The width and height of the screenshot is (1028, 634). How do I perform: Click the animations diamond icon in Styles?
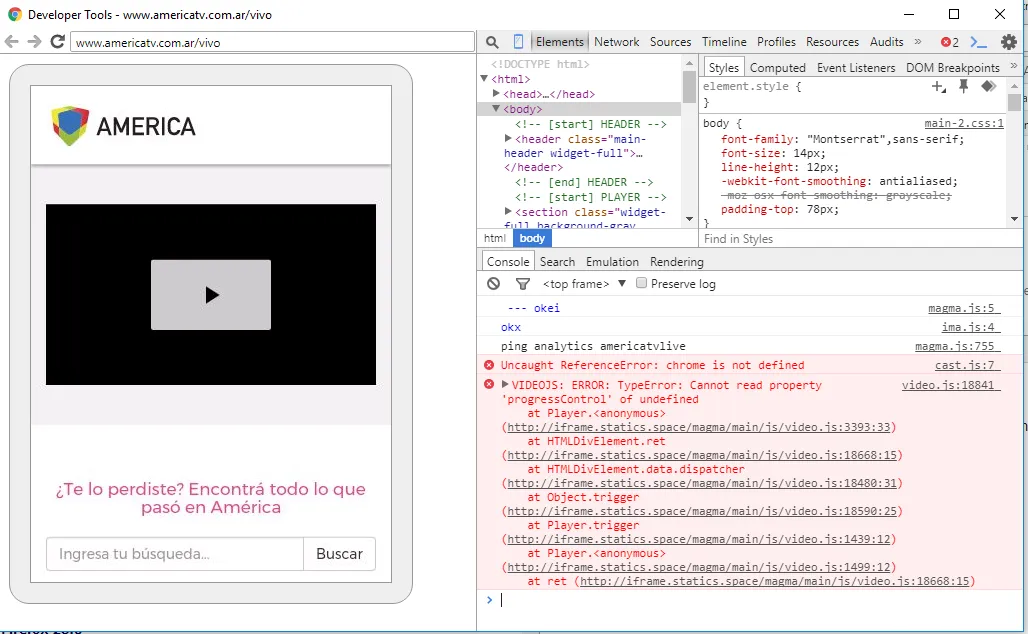[x=989, y=87]
